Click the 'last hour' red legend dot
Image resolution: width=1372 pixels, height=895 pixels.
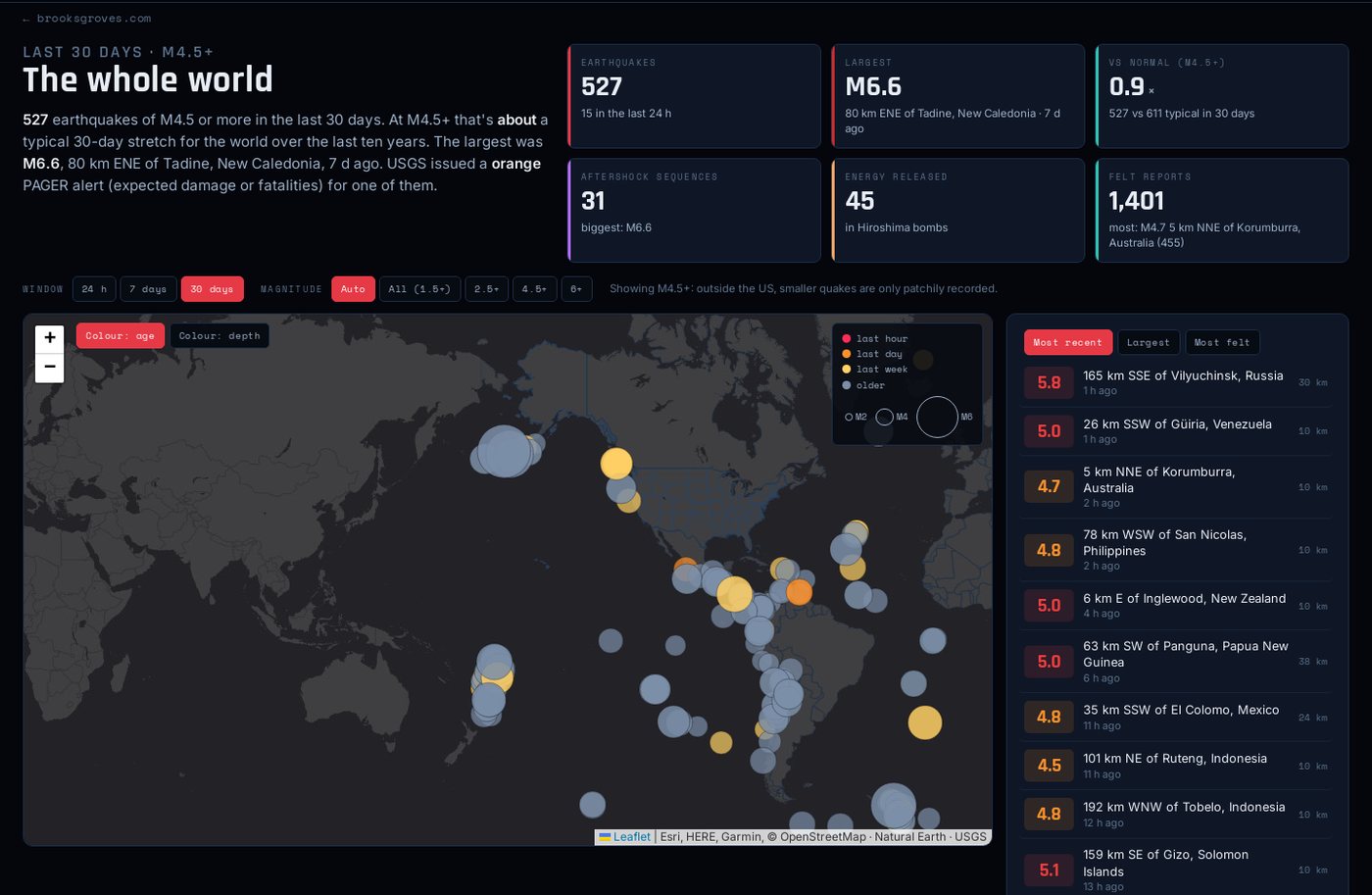[847, 339]
